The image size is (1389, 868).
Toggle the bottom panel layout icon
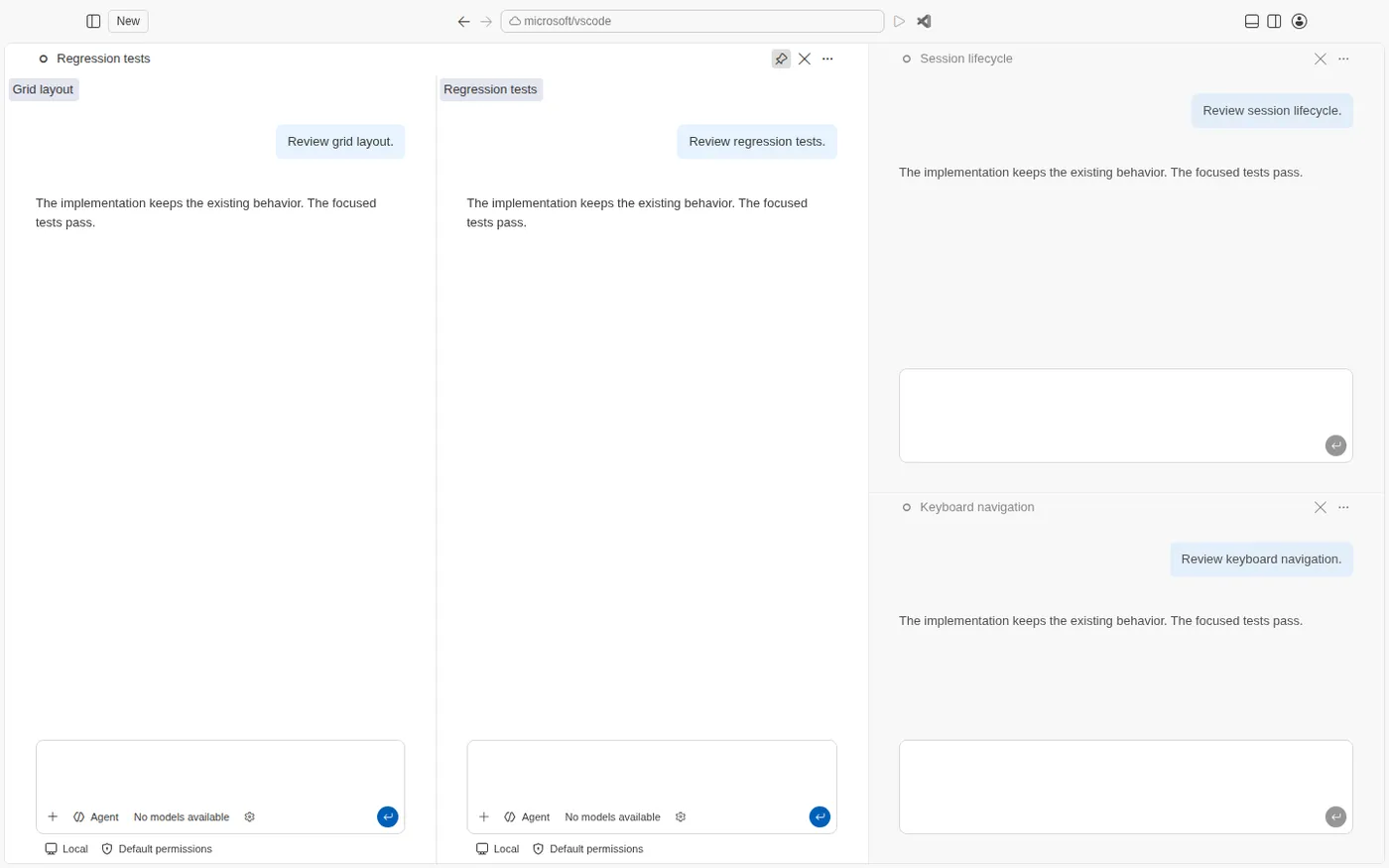coord(1252,21)
